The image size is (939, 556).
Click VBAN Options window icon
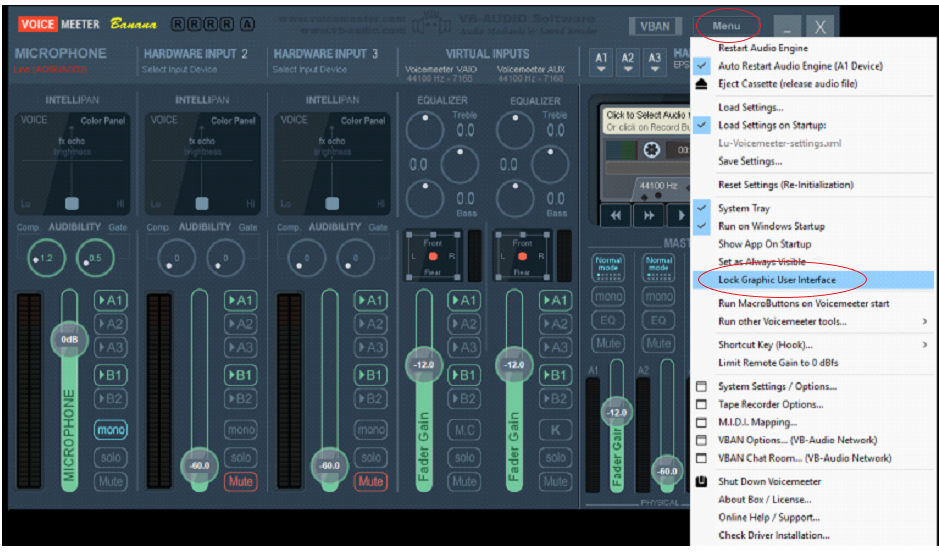coord(702,440)
